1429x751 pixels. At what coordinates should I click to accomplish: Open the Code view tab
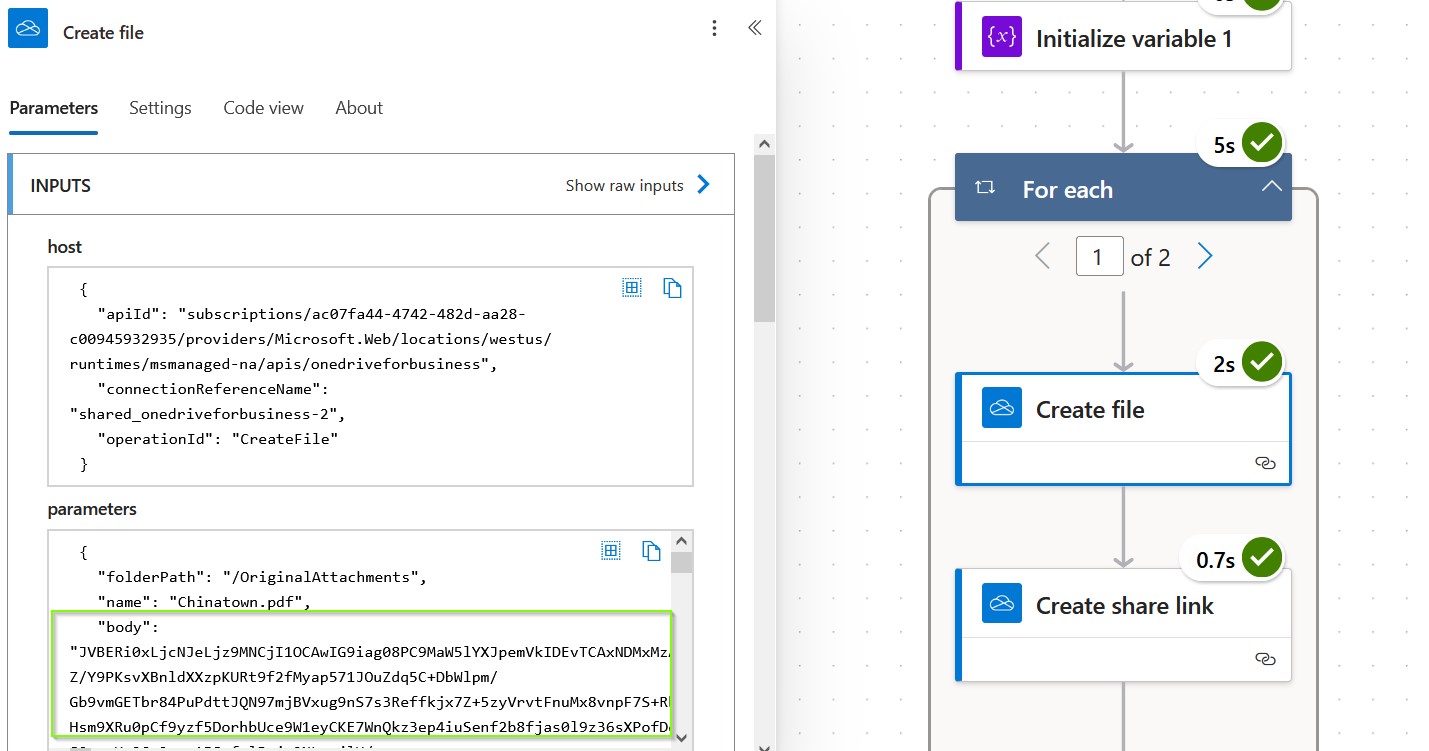263,108
